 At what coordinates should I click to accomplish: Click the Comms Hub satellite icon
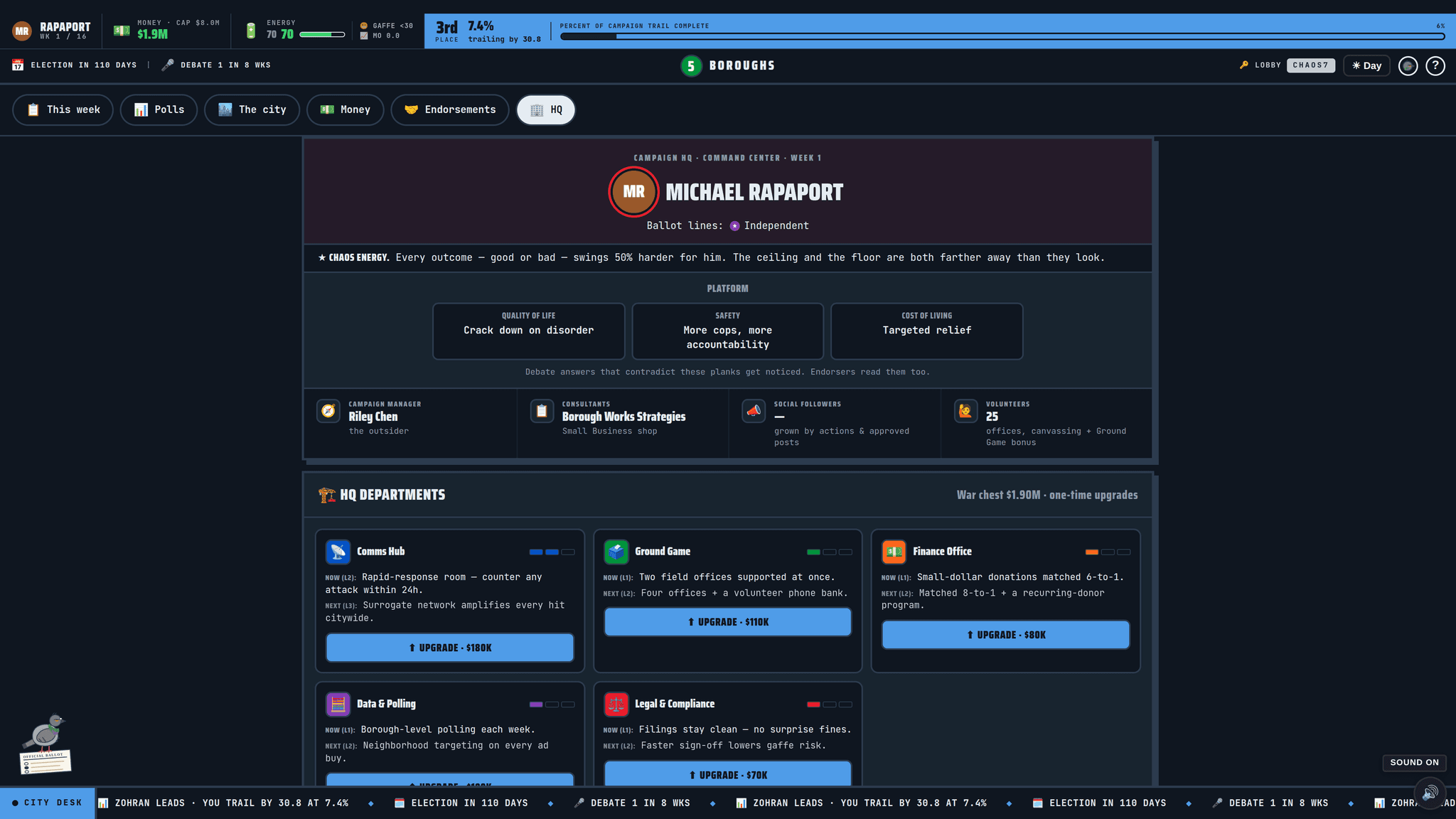(x=338, y=552)
